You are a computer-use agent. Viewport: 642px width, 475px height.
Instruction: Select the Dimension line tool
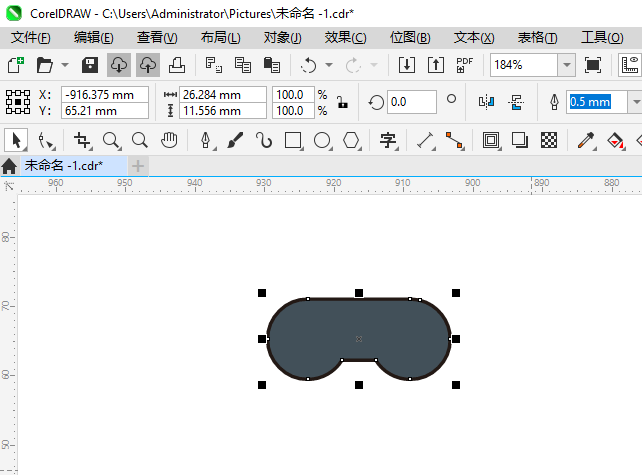pos(425,140)
